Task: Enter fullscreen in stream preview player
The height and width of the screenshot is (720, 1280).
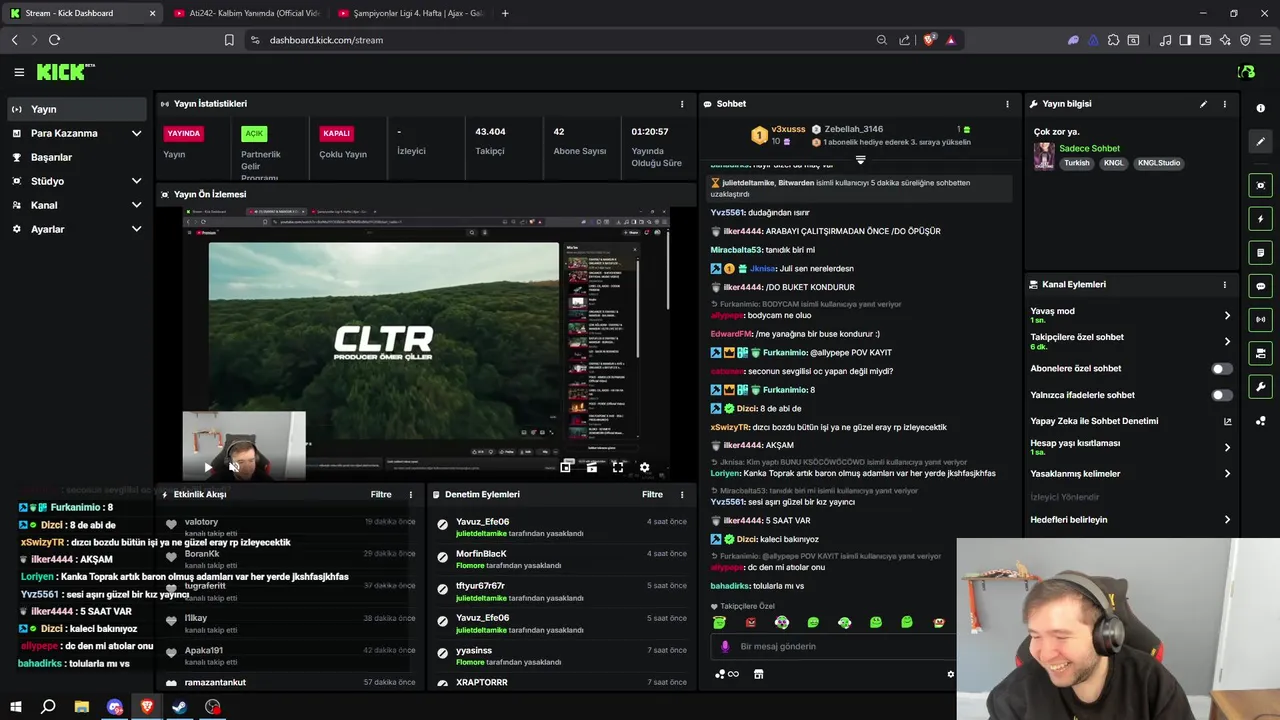Action: tap(618, 467)
